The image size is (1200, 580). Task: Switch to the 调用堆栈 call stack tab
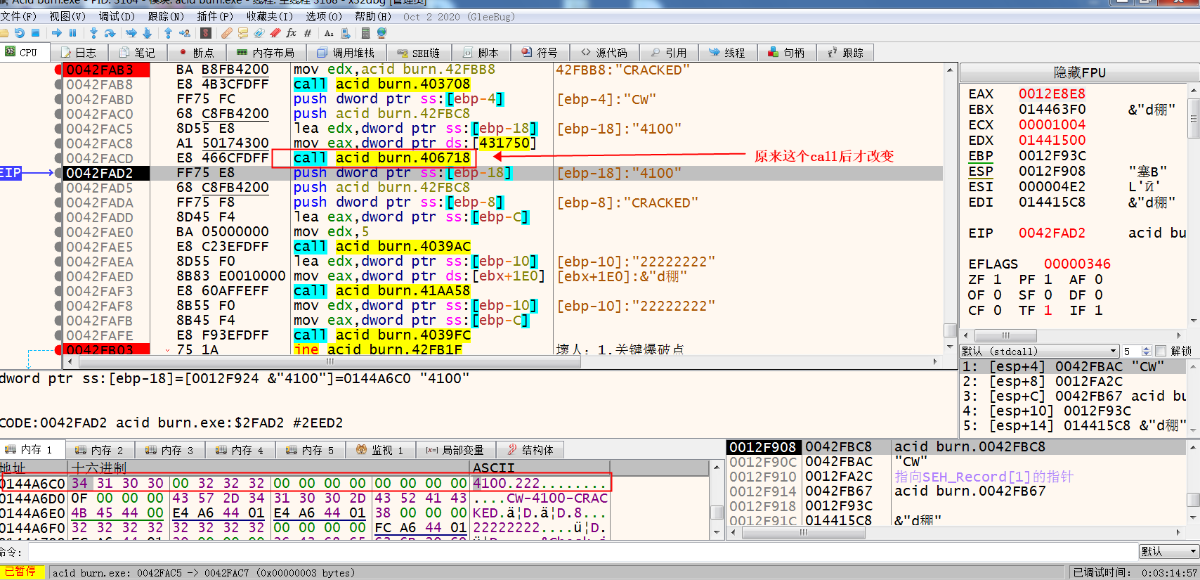pos(346,52)
